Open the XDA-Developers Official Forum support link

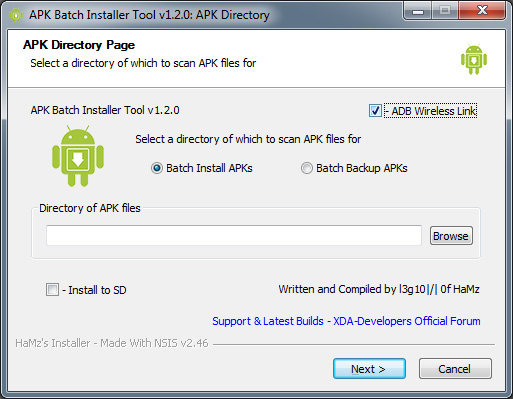346,321
